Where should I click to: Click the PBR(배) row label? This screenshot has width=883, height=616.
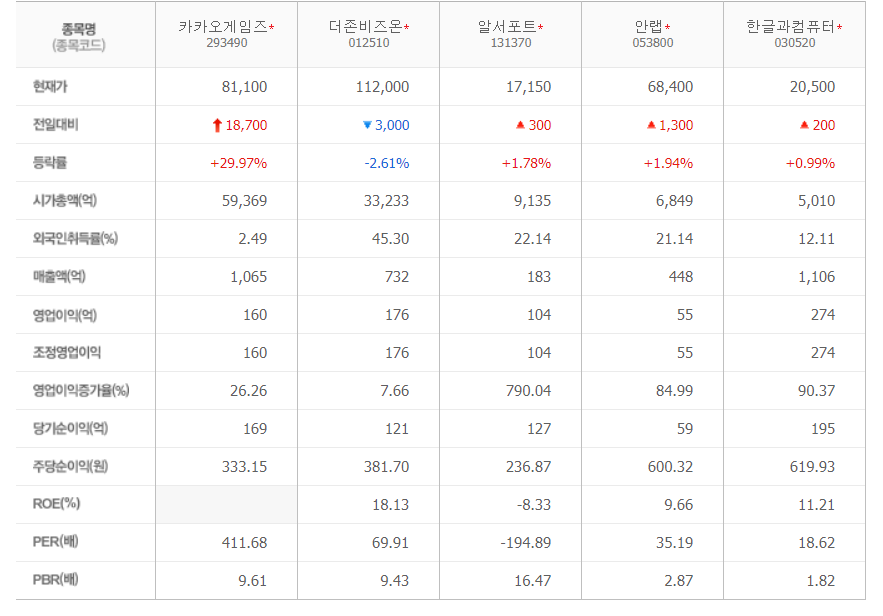click(55, 579)
